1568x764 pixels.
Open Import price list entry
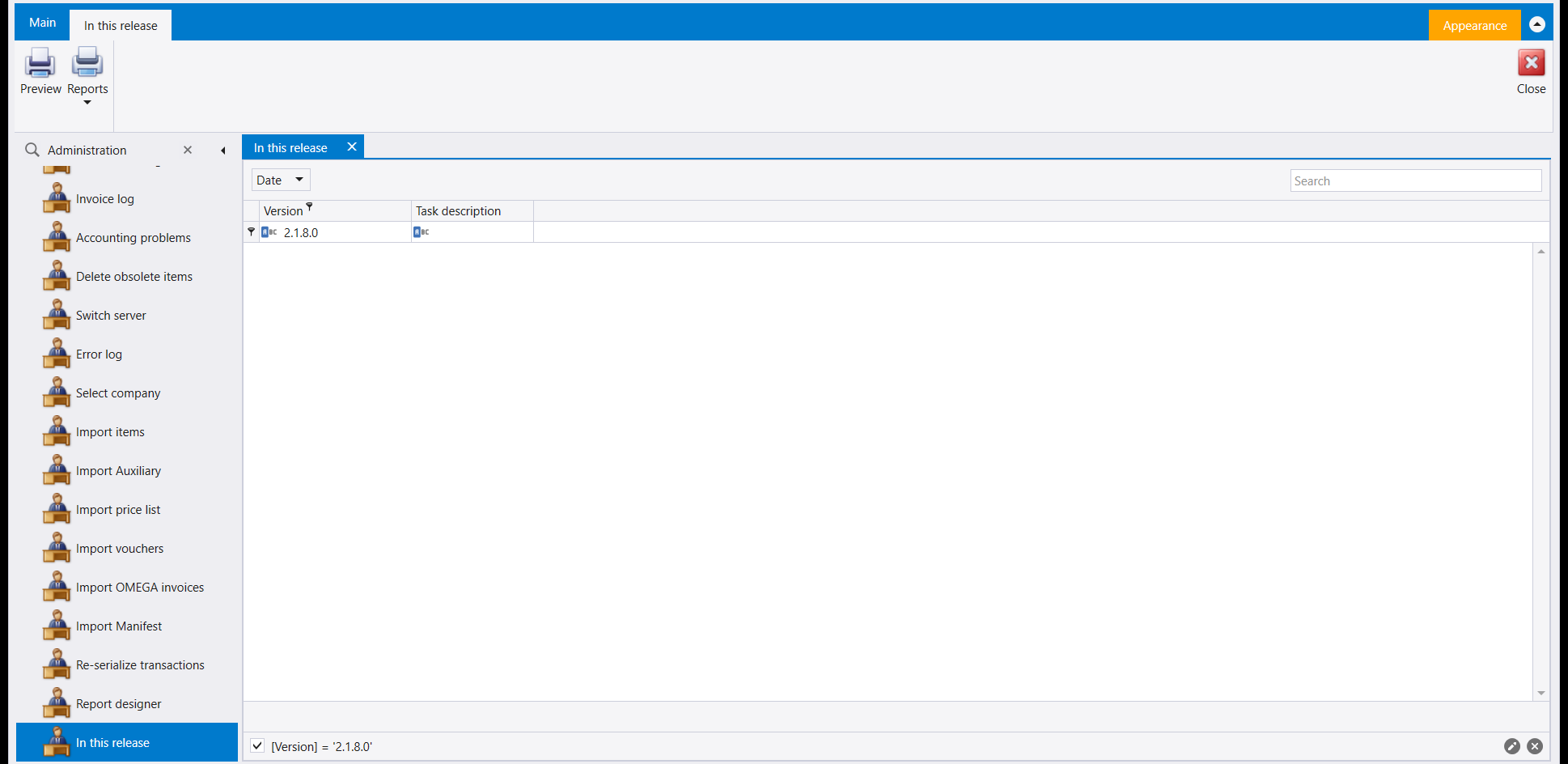coord(127,510)
